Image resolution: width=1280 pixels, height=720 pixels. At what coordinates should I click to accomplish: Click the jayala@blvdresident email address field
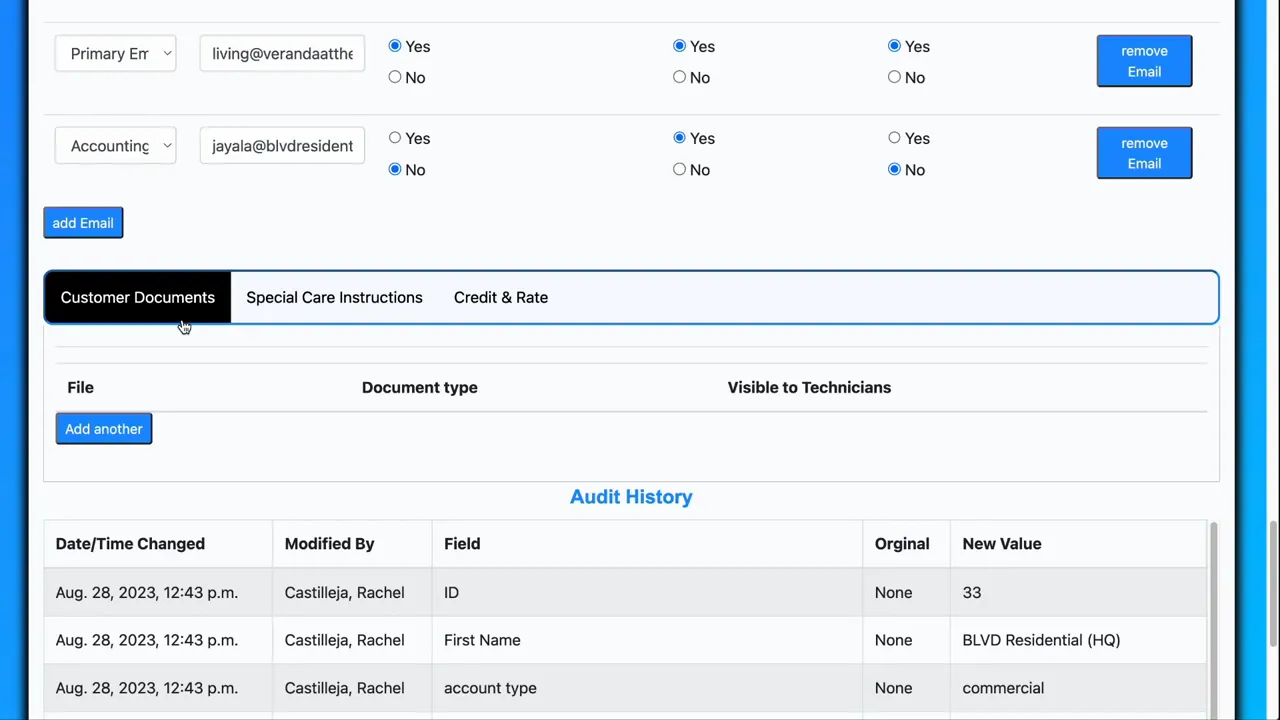pyautogui.click(x=282, y=146)
